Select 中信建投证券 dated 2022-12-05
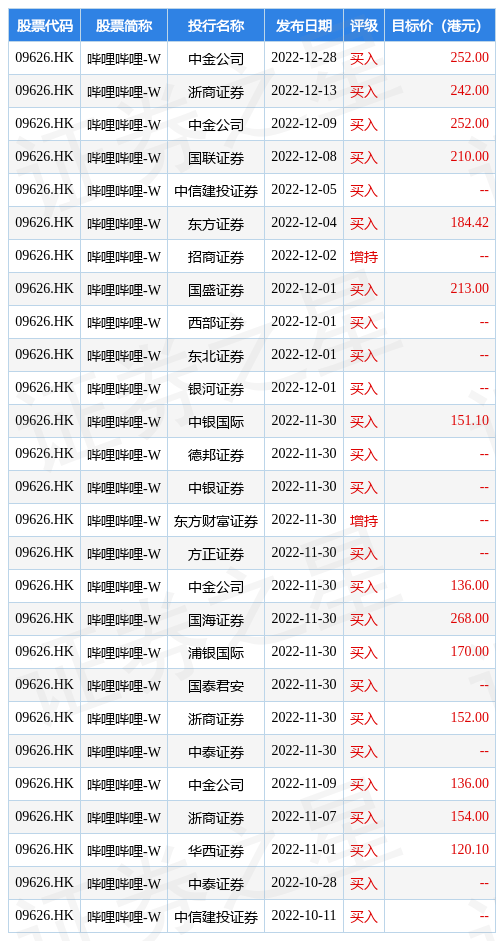 click(216, 190)
